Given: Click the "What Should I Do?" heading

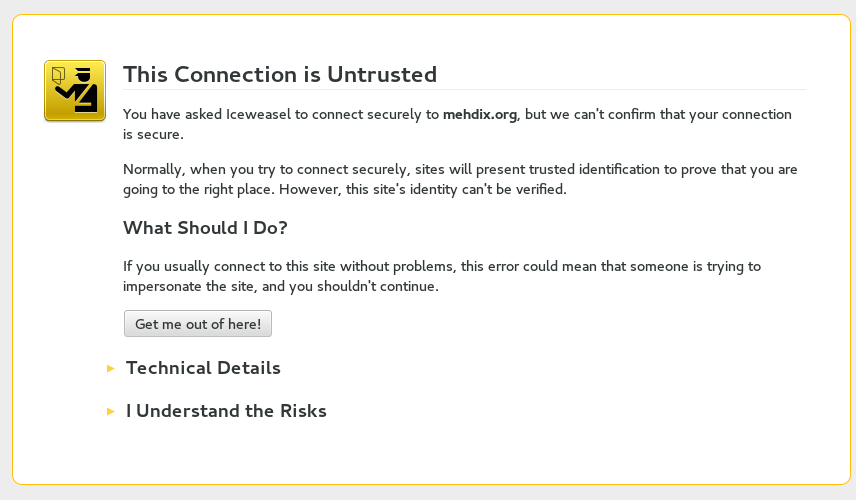Looking at the screenshot, I should click(205, 228).
